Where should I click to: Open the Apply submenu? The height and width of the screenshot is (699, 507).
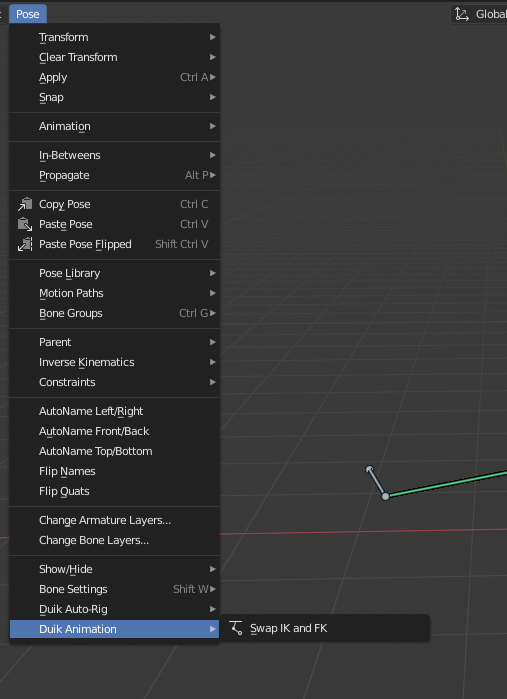coord(115,78)
